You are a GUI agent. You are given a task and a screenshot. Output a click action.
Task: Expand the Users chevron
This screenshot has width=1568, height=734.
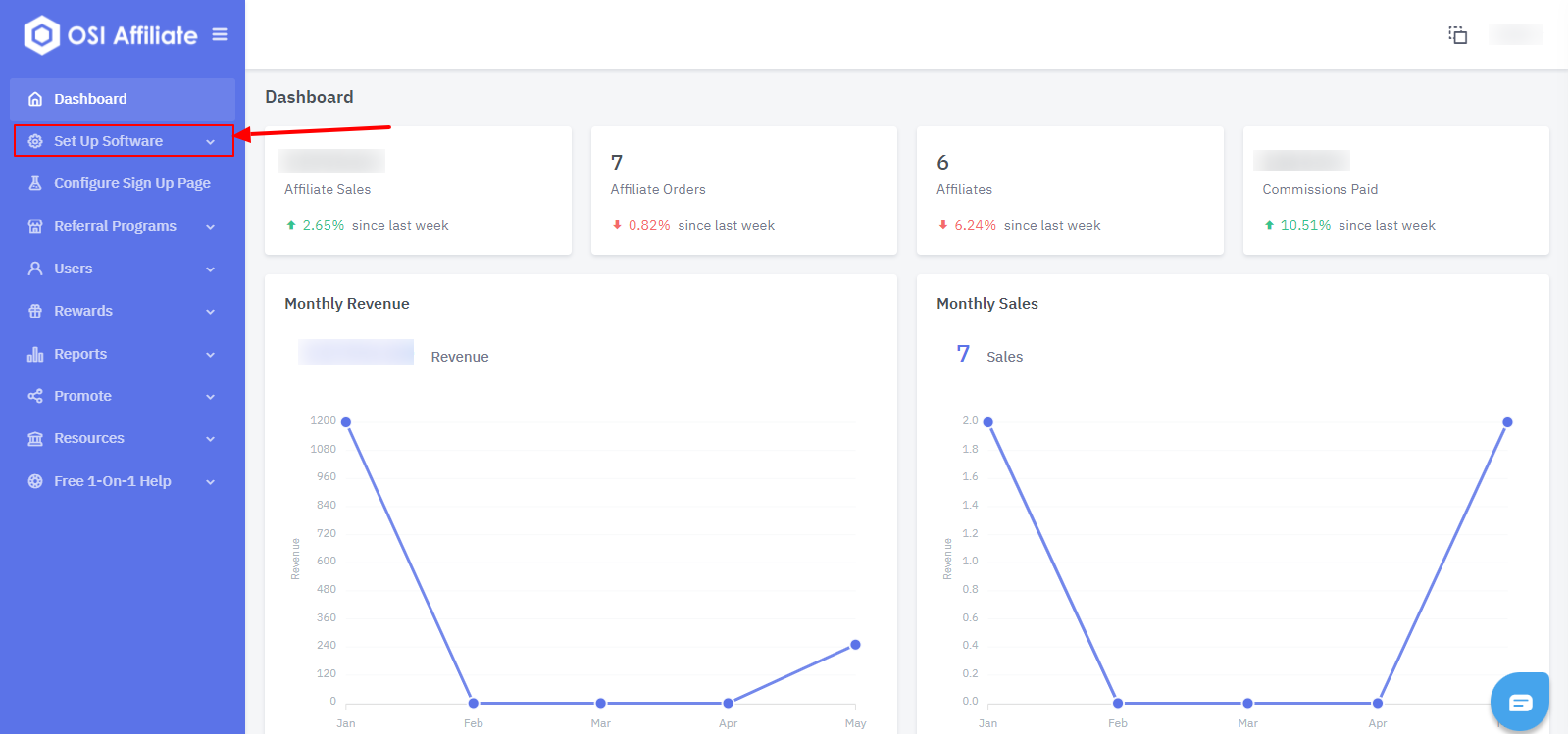coord(210,269)
